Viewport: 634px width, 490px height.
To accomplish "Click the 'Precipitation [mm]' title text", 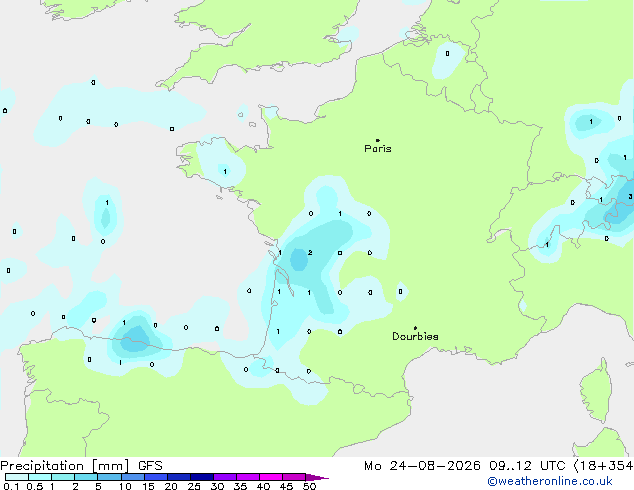I will tap(65, 466).
